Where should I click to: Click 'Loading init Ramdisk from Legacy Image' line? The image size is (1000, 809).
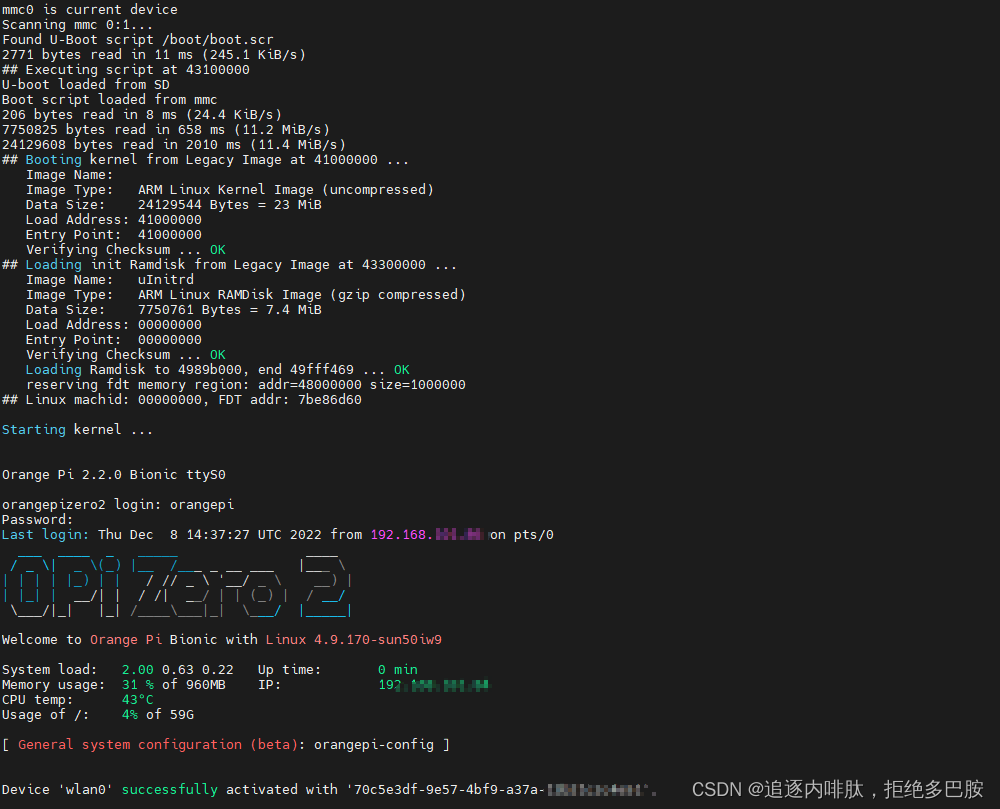click(x=230, y=265)
